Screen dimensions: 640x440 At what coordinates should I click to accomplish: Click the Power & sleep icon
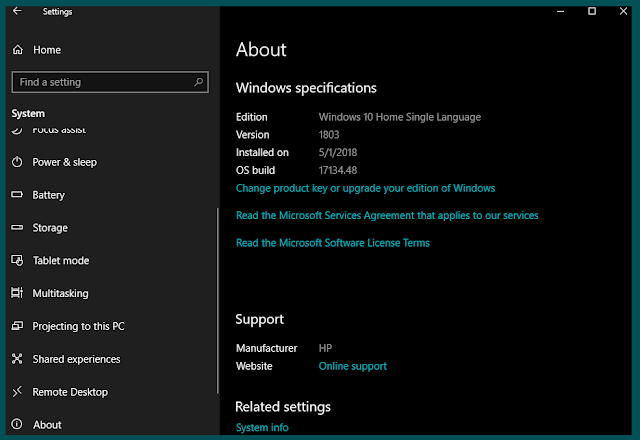click(x=17, y=162)
